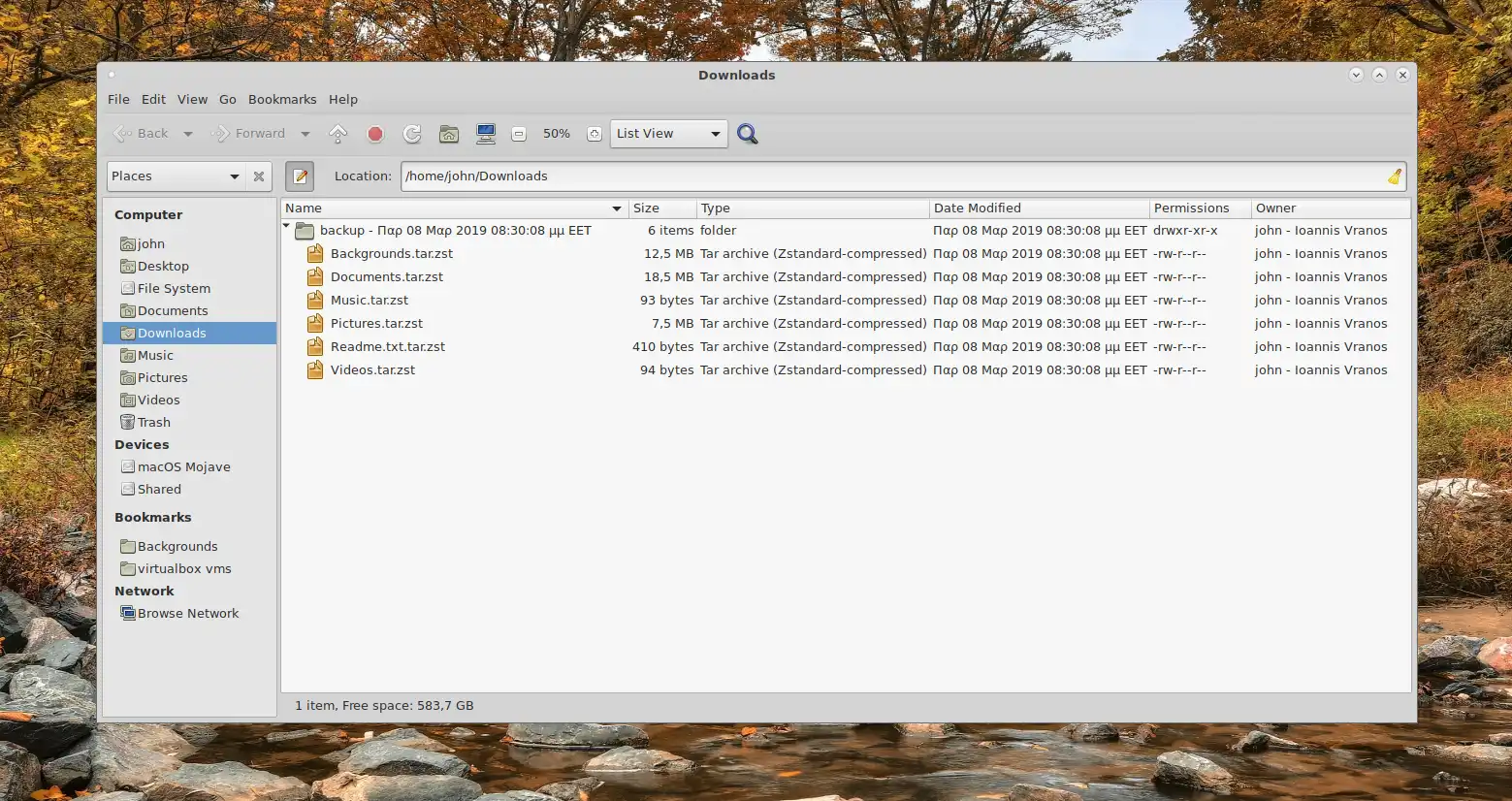Click the Forward button
1512x801 pixels.
click(x=248, y=134)
